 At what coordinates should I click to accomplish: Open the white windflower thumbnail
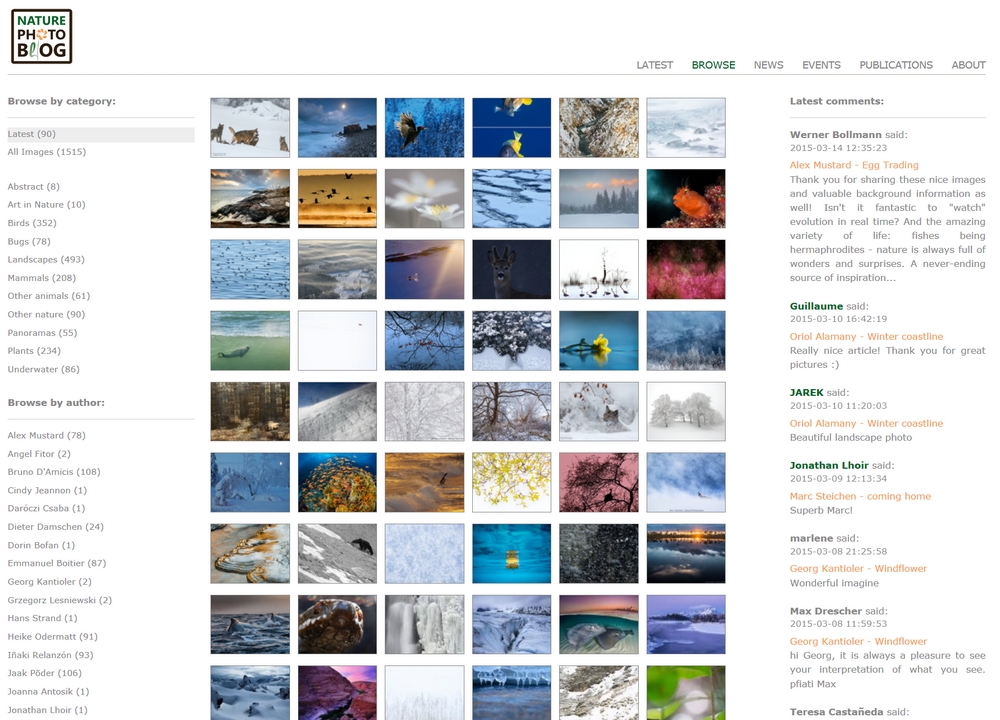coord(425,198)
